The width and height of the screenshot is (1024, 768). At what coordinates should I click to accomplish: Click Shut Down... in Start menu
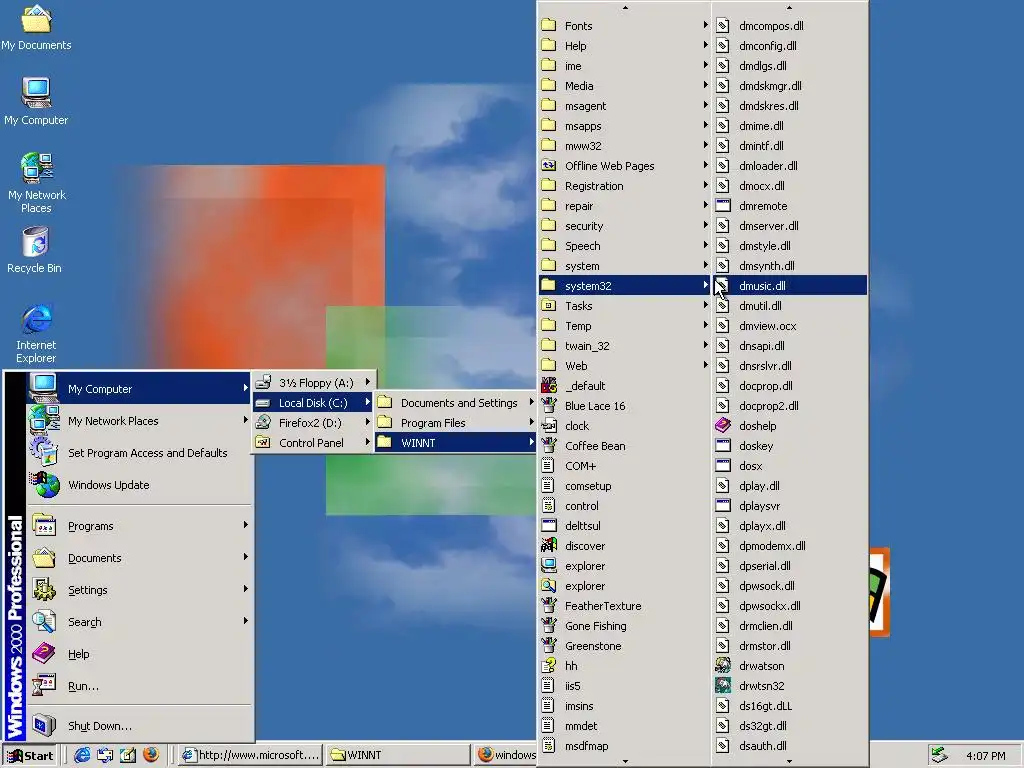pyautogui.click(x=138, y=726)
